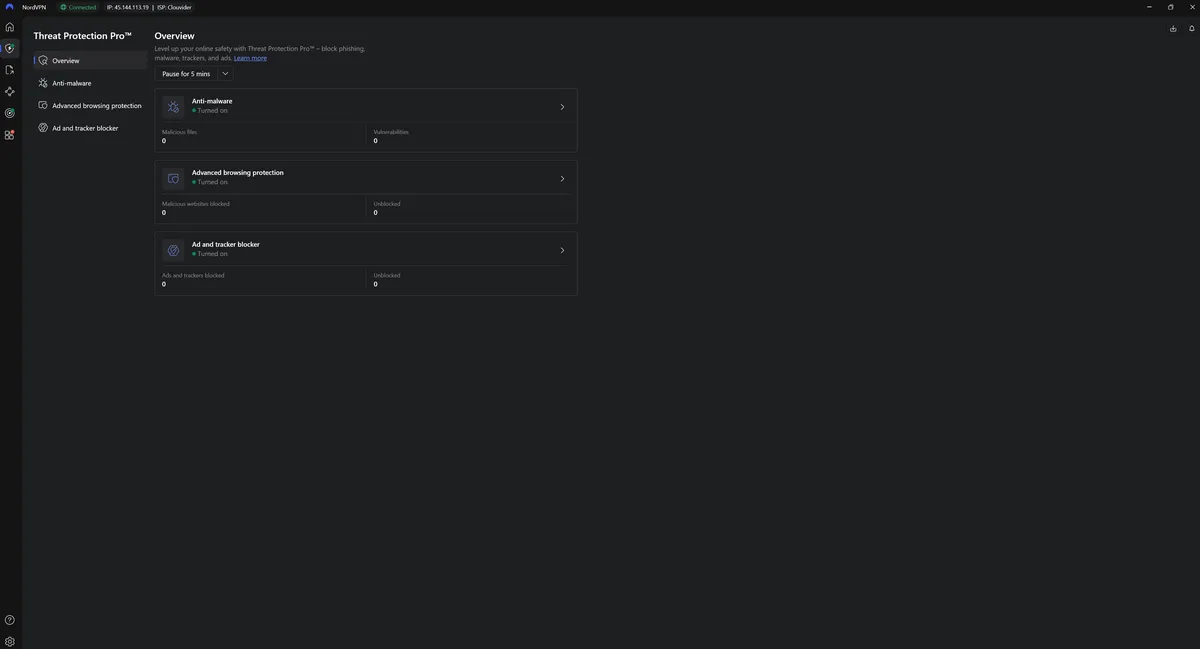1200x649 pixels.
Task: Open the Meshnet nodes icon in sidebar
Action: [10, 91]
